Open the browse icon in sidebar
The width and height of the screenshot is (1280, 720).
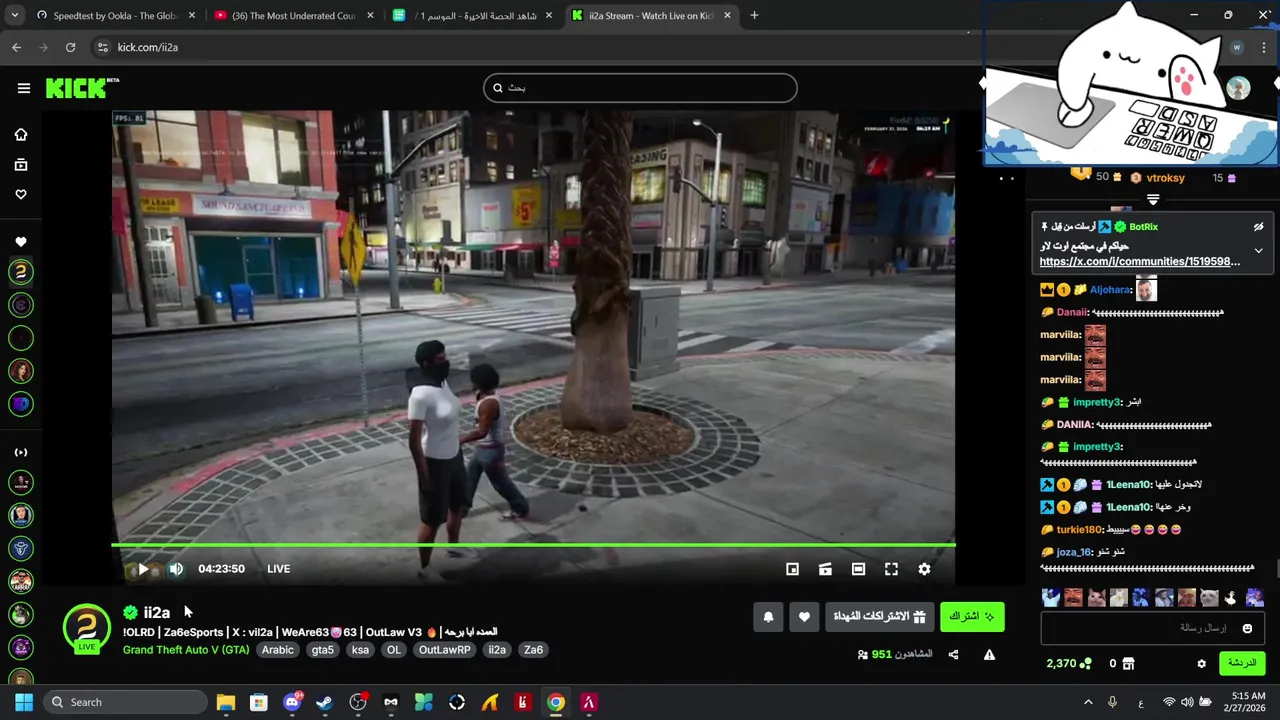21,165
